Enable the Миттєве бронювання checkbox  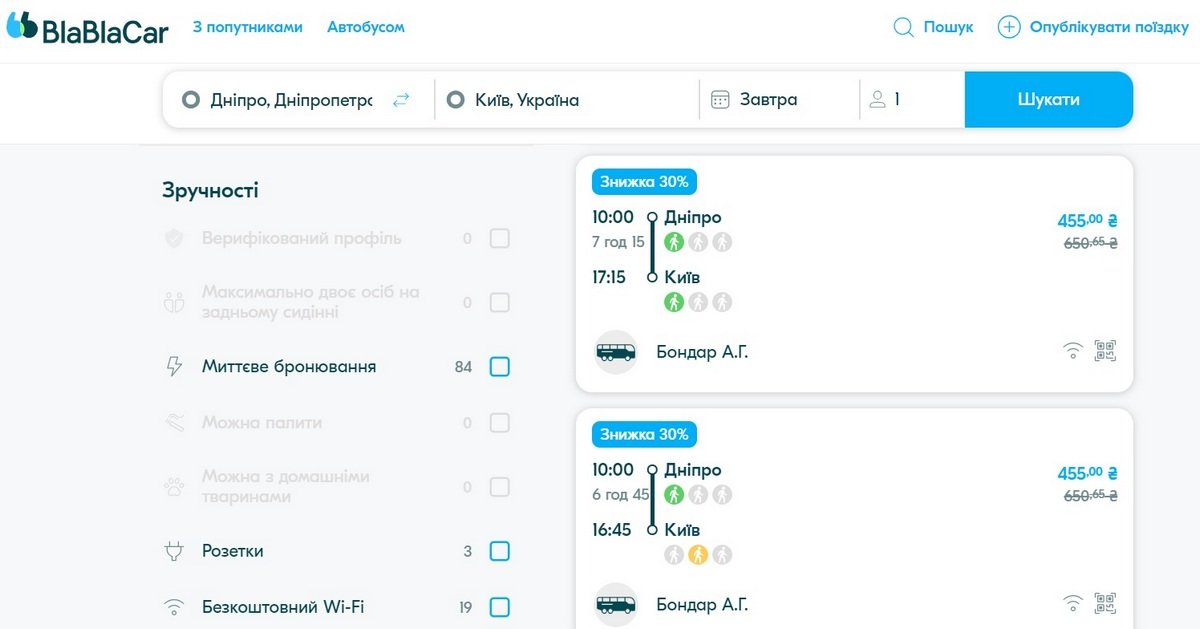tap(499, 367)
